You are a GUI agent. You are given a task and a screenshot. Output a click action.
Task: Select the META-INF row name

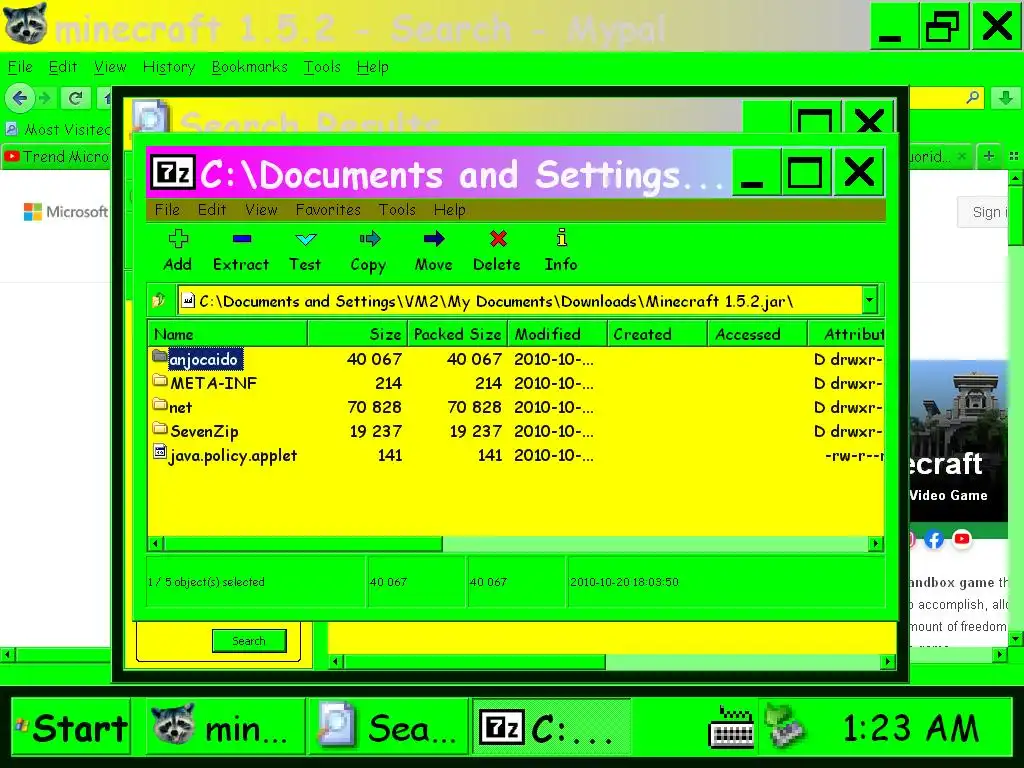pos(214,383)
